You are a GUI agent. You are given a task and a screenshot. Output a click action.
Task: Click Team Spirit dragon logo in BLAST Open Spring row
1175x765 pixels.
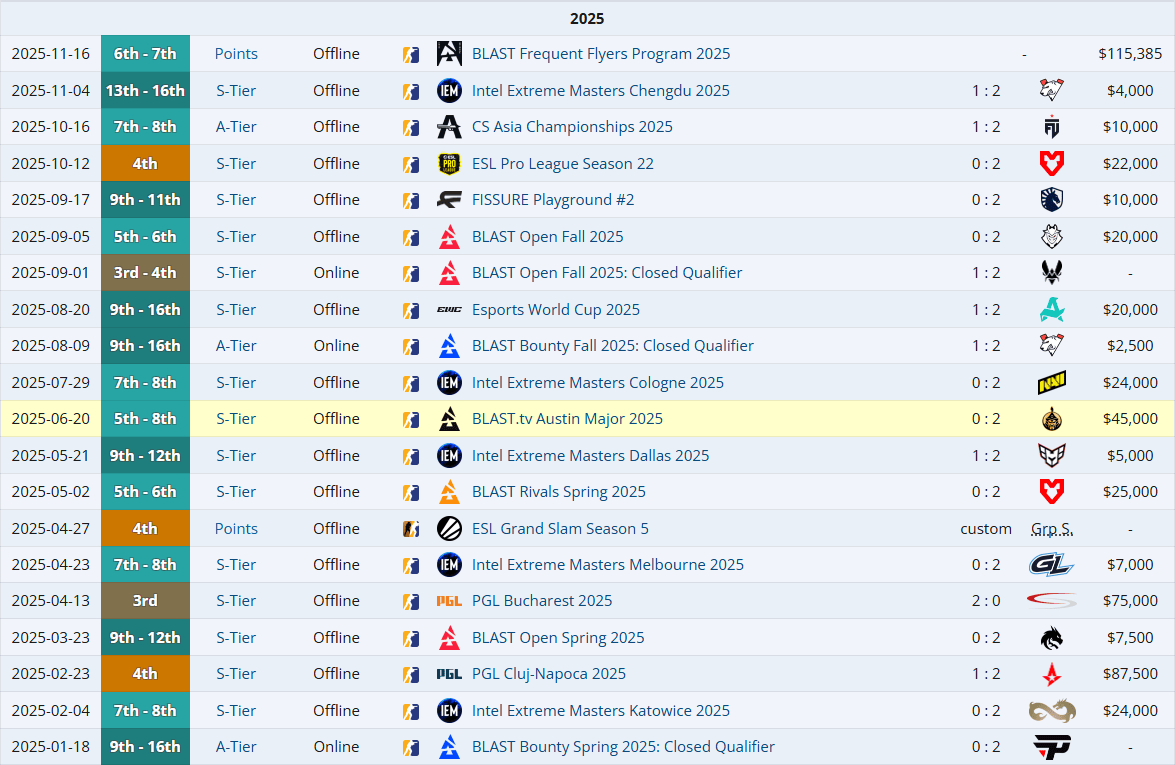click(1051, 638)
